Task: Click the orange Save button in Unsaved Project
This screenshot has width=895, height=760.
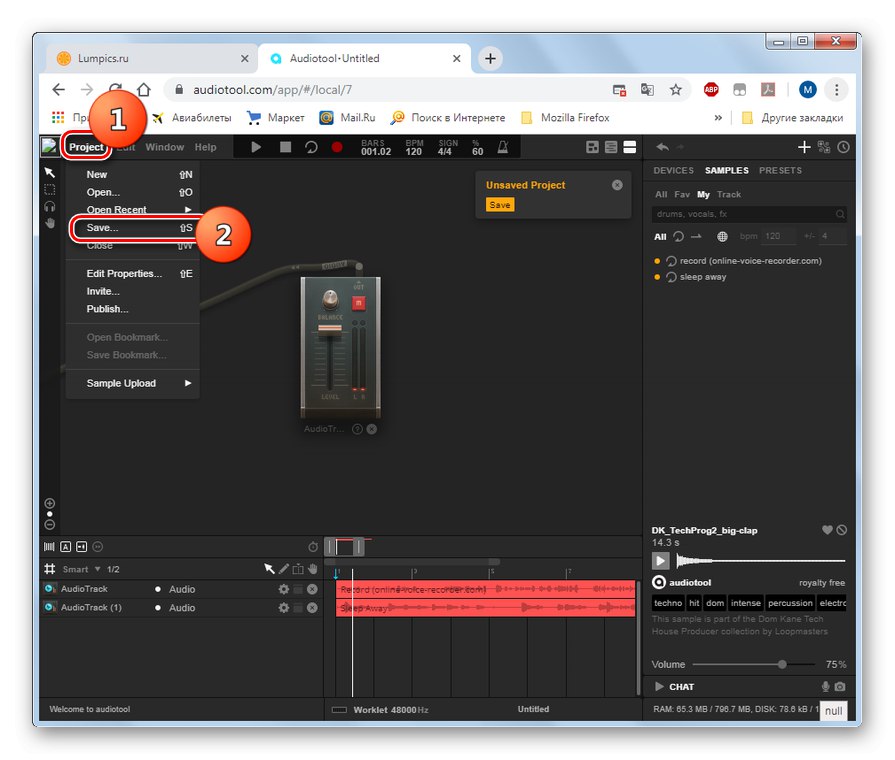Action: click(x=500, y=205)
